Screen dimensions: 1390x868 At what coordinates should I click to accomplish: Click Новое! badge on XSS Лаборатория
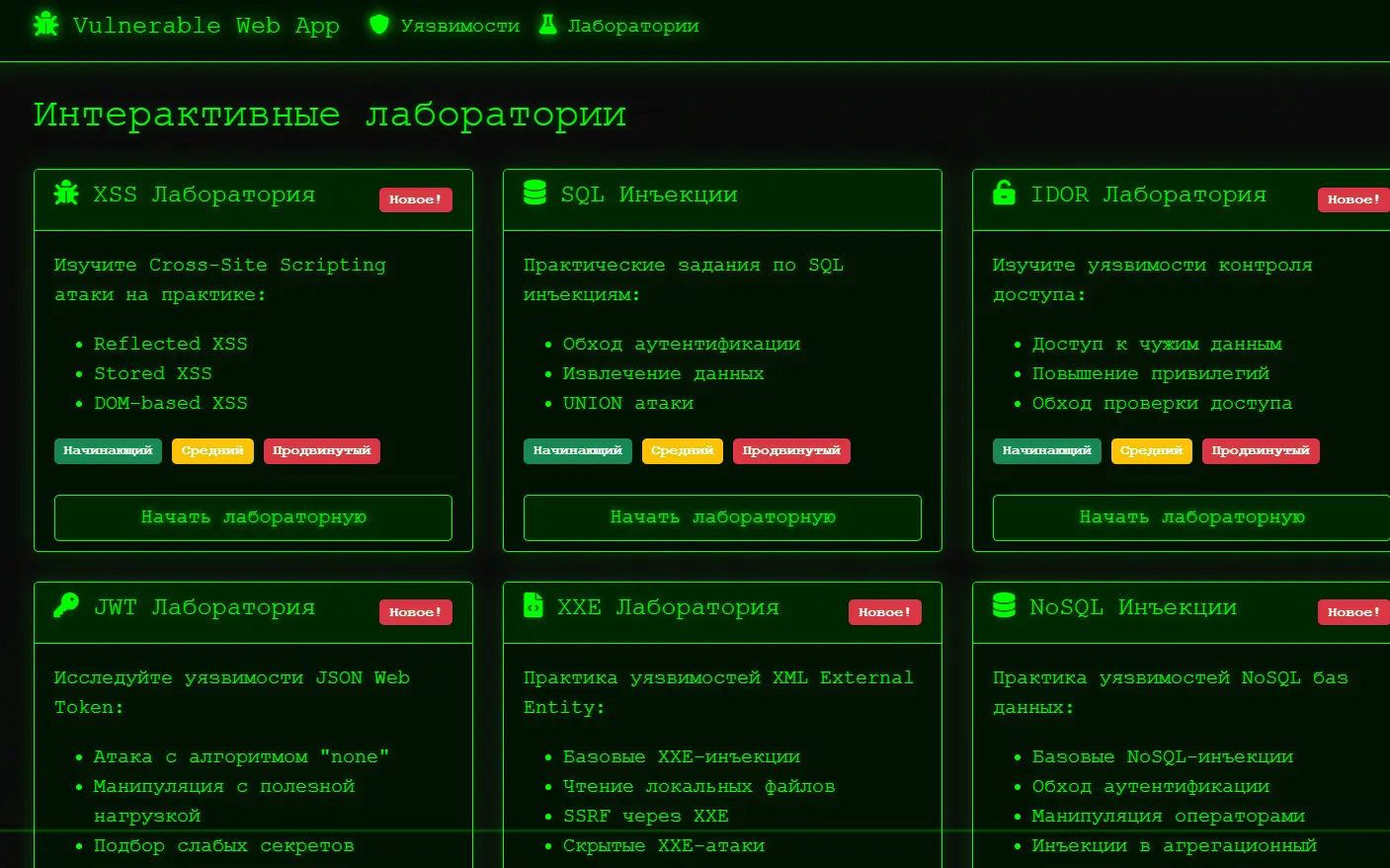pos(416,199)
